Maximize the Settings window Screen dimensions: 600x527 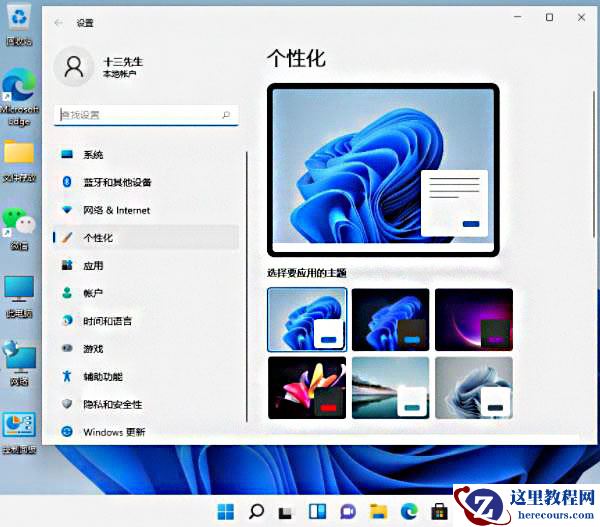click(x=549, y=17)
